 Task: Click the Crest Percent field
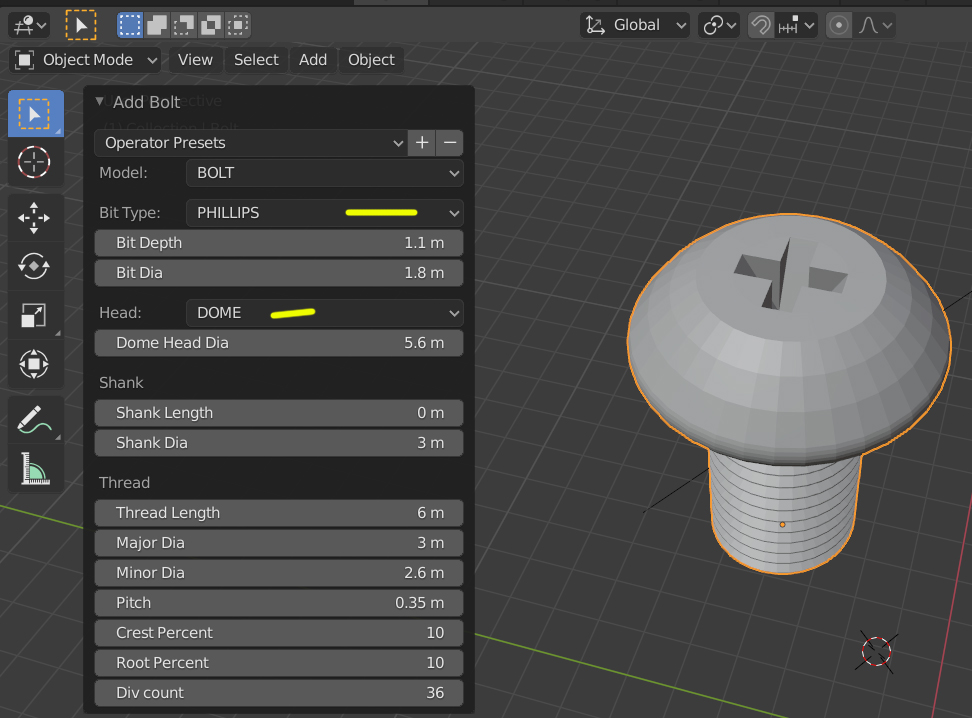[x=279, y=633]
